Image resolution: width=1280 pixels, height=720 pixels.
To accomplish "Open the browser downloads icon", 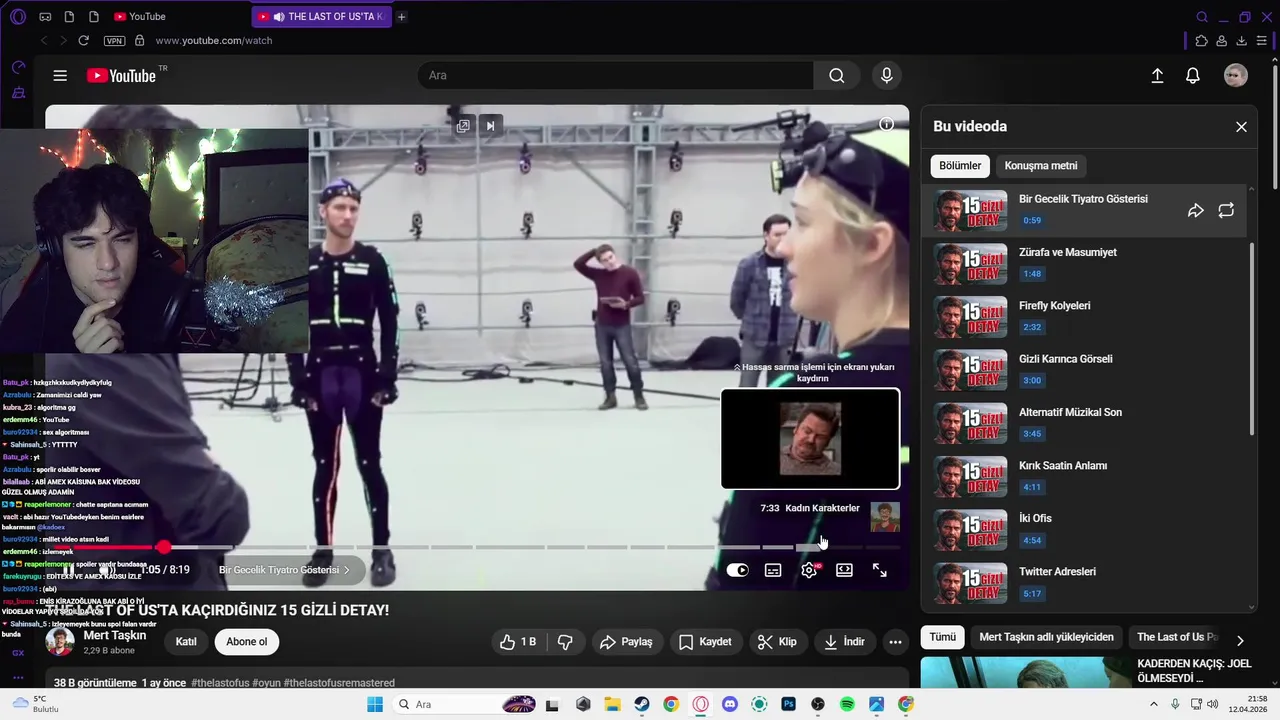I will (x=1242, y=41).
